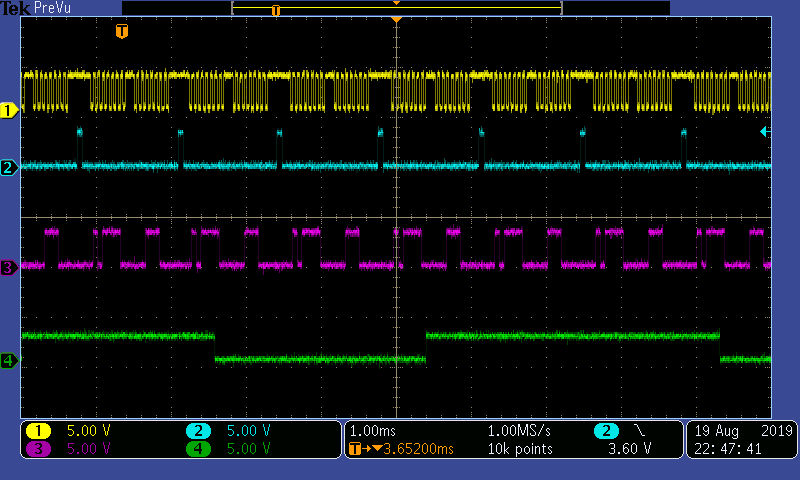This screenshot has height=480, width=800.
Task: Click the channel 2 5.00 V scale
Action: point(248,431)
